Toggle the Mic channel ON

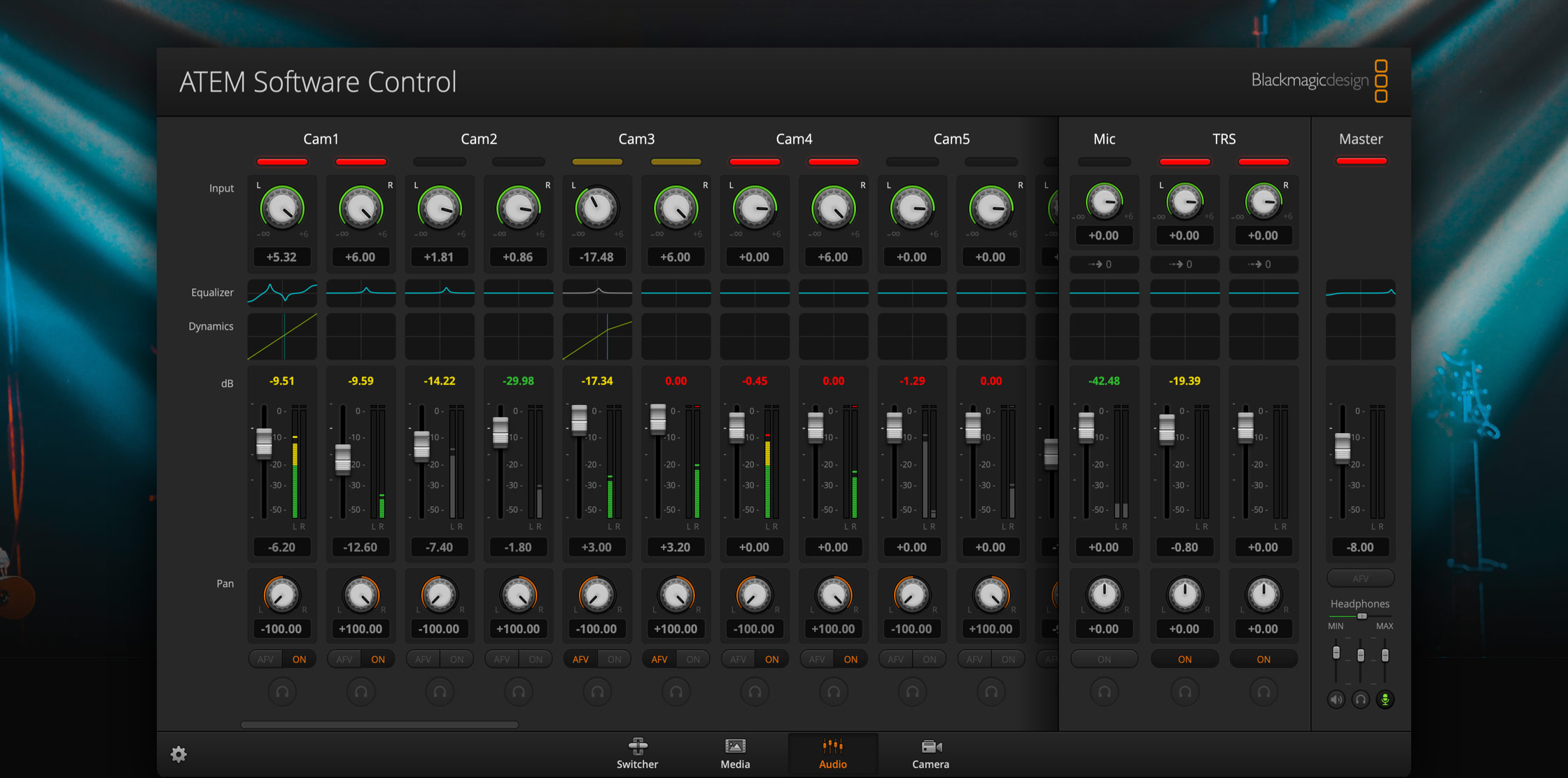pos(1104,658)
